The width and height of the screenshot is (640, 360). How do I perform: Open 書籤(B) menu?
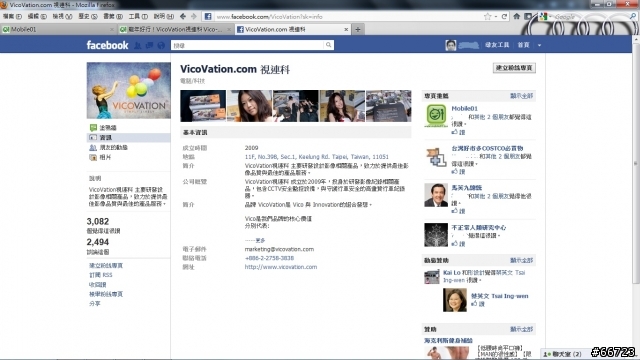click(113, 16)
